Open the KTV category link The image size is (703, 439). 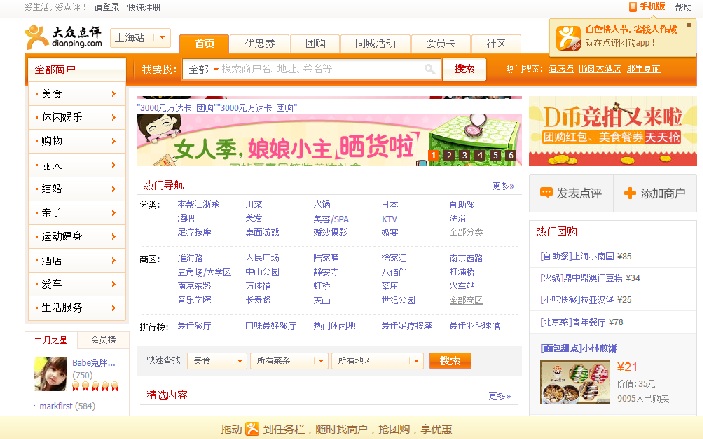390,219
